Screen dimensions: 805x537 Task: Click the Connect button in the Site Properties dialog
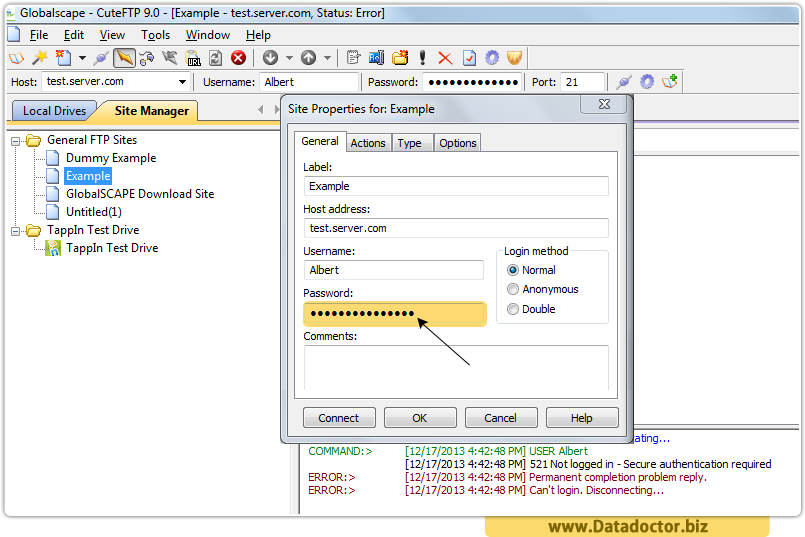tap(339, 418)
